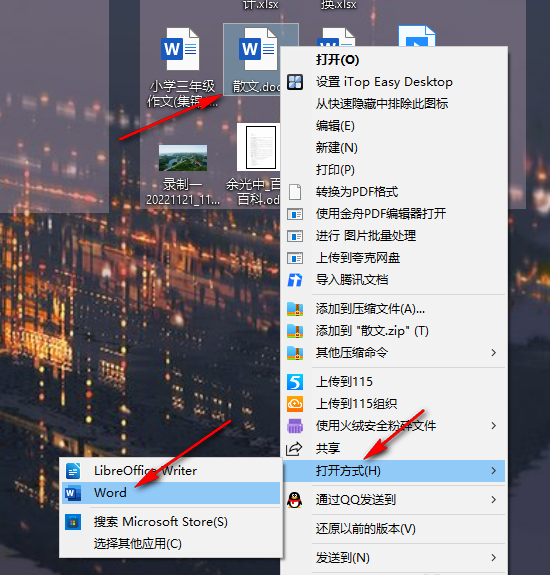
Task: Click the icon beside 进行 图片批量处理
Action: coord(295,236)
